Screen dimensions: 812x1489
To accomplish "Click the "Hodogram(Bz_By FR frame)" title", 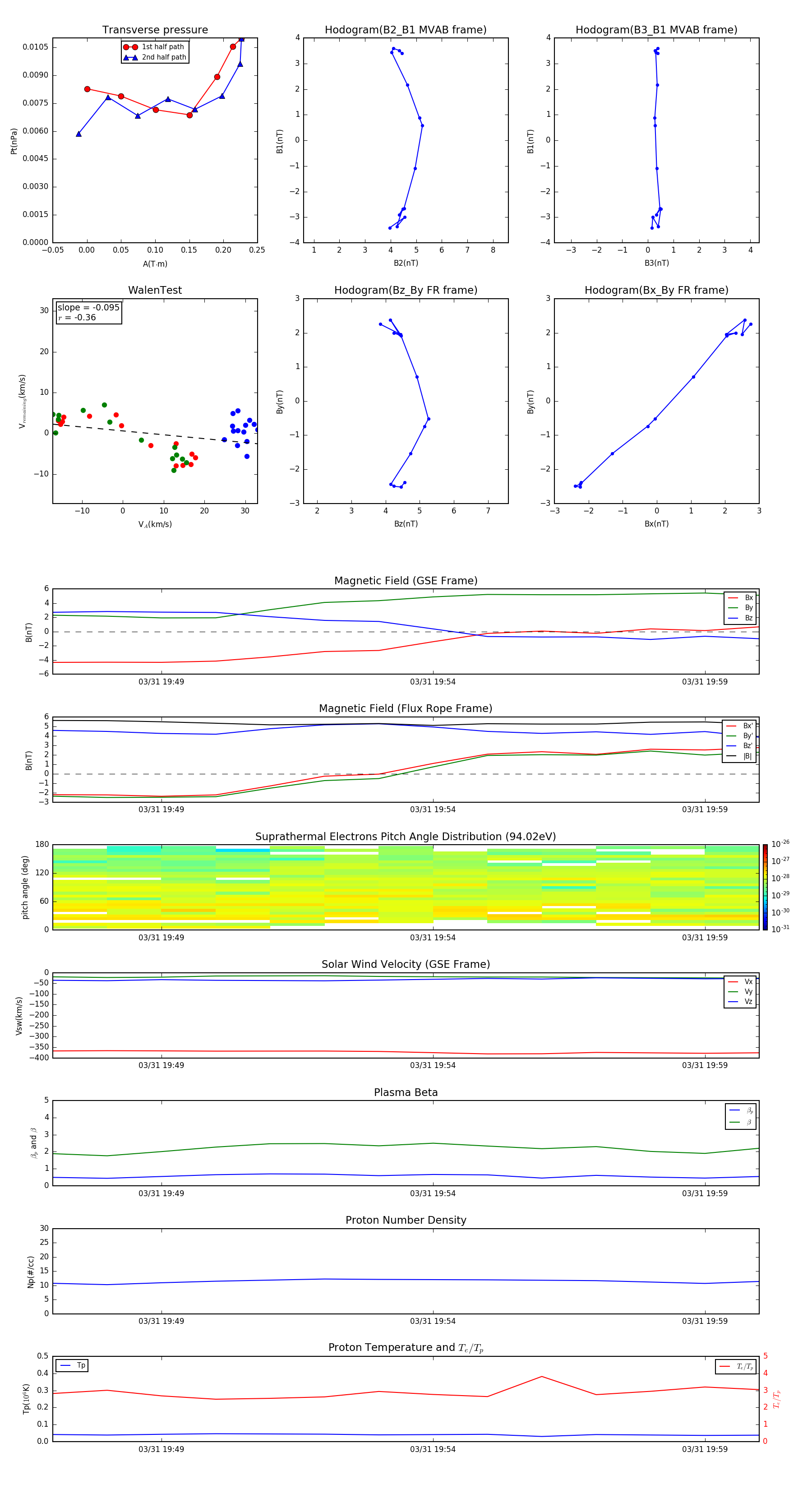I will point(406,290).
